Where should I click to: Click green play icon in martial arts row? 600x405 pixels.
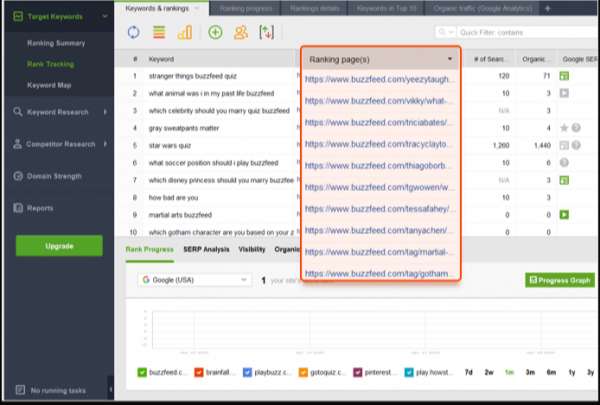564,214
